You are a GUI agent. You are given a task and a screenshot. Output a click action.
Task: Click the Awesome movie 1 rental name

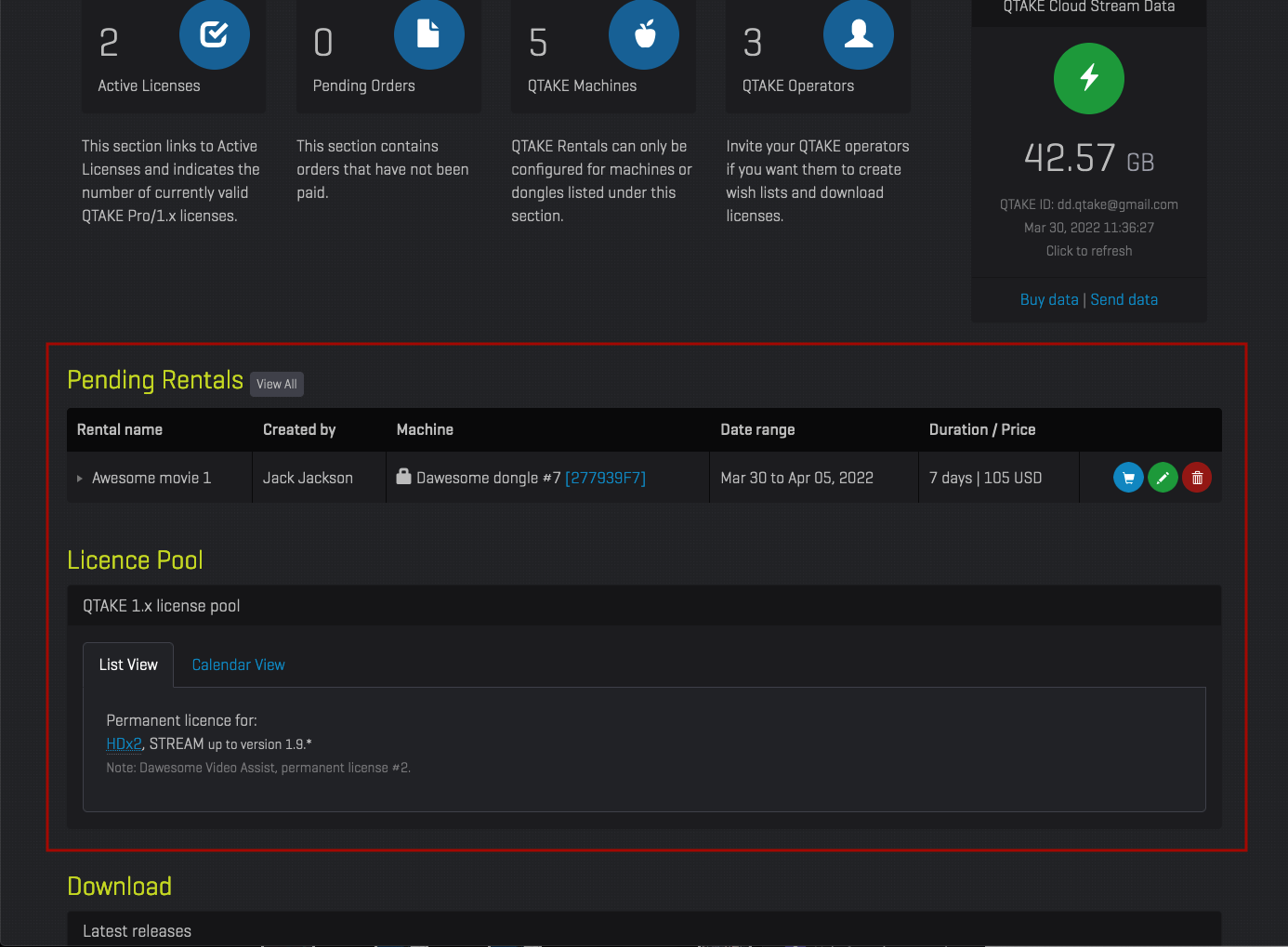click(x=151, y=478)
